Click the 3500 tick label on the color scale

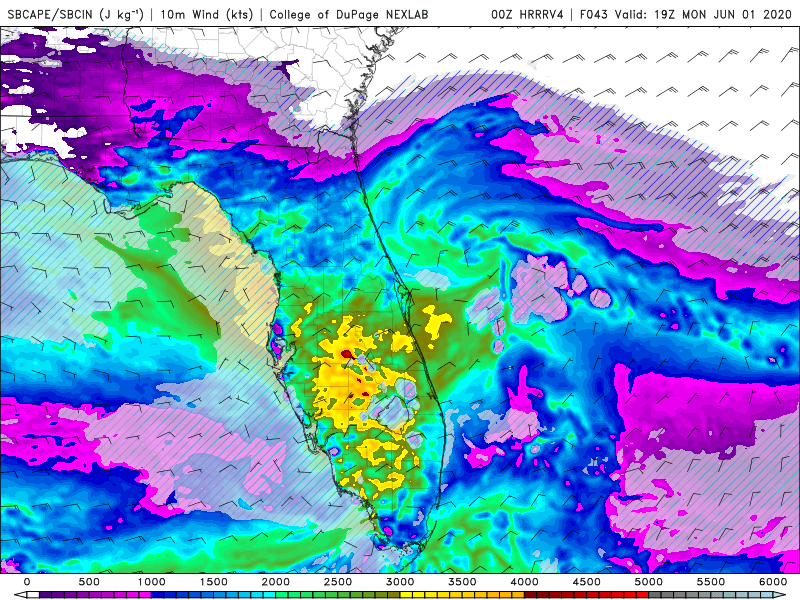coord(462,582)
